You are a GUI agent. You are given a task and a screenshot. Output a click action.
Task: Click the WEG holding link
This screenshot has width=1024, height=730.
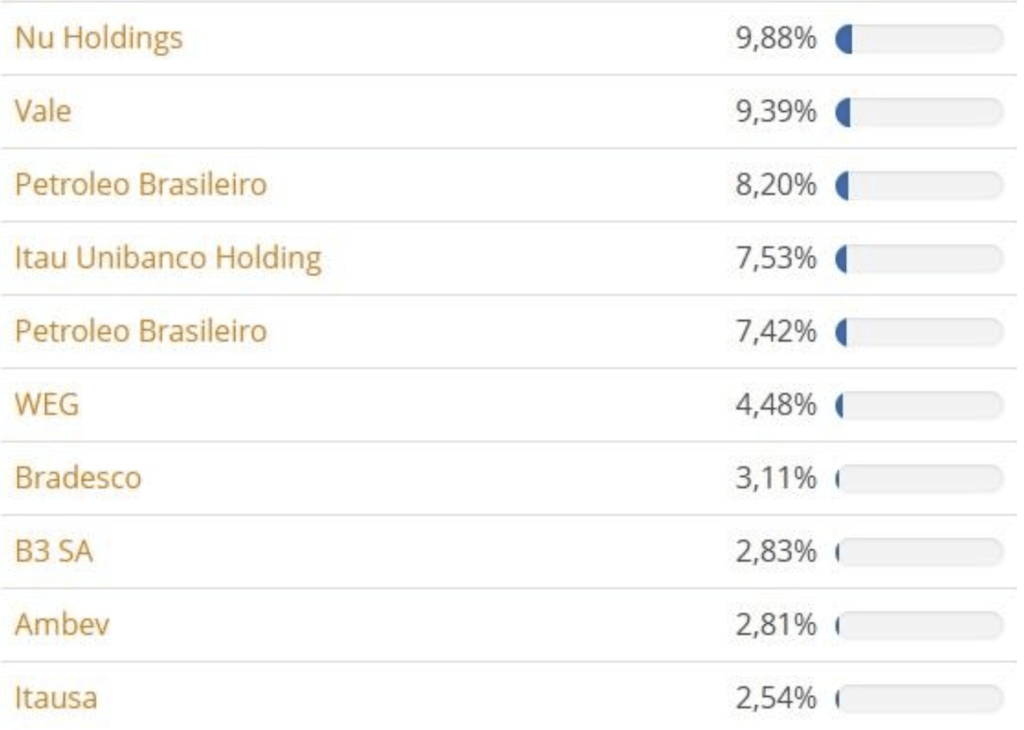tap(47, 405)
